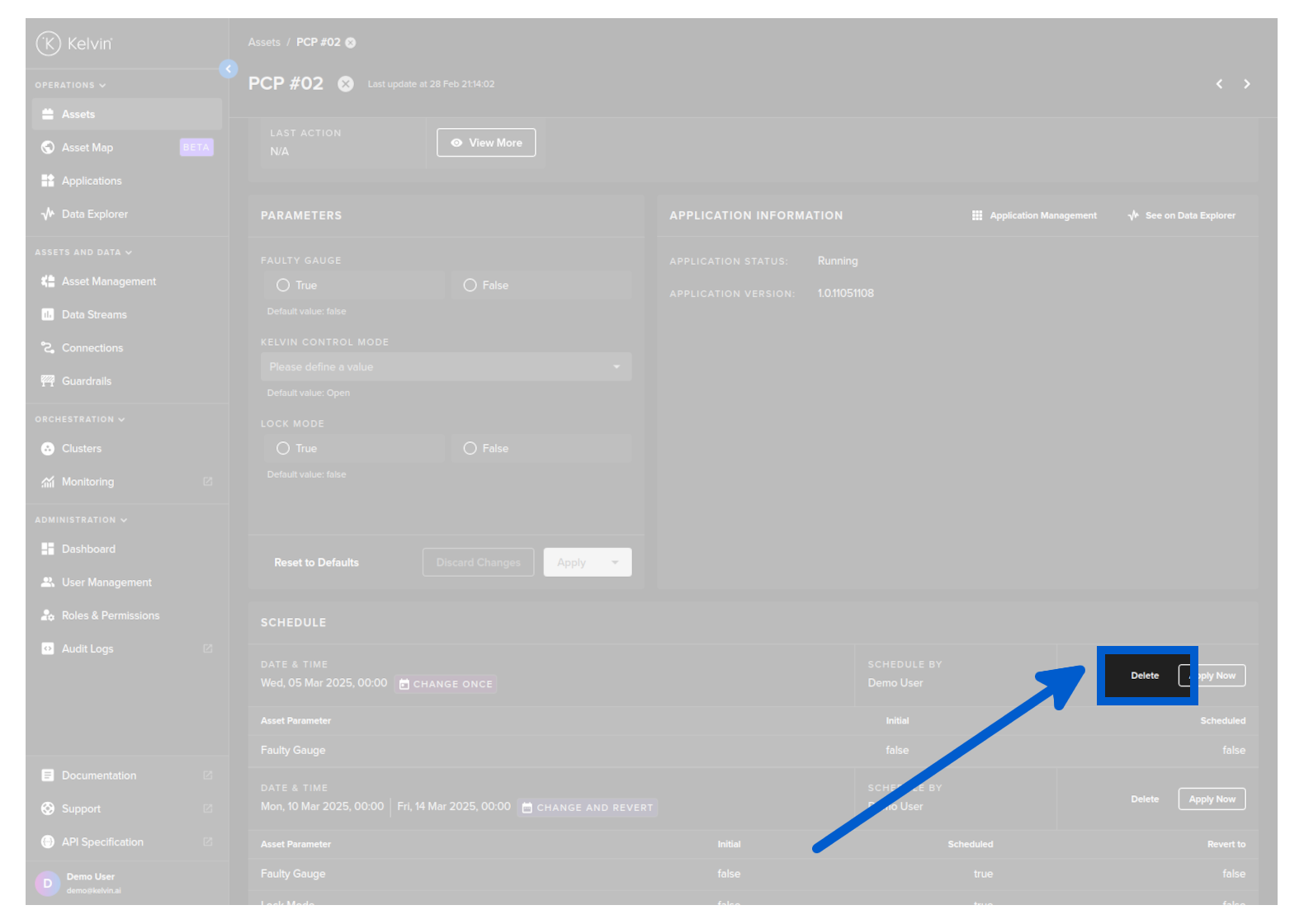Select True for Faulty Gauge
Screen dimensions: 1304x924
[x=283, y=285]
